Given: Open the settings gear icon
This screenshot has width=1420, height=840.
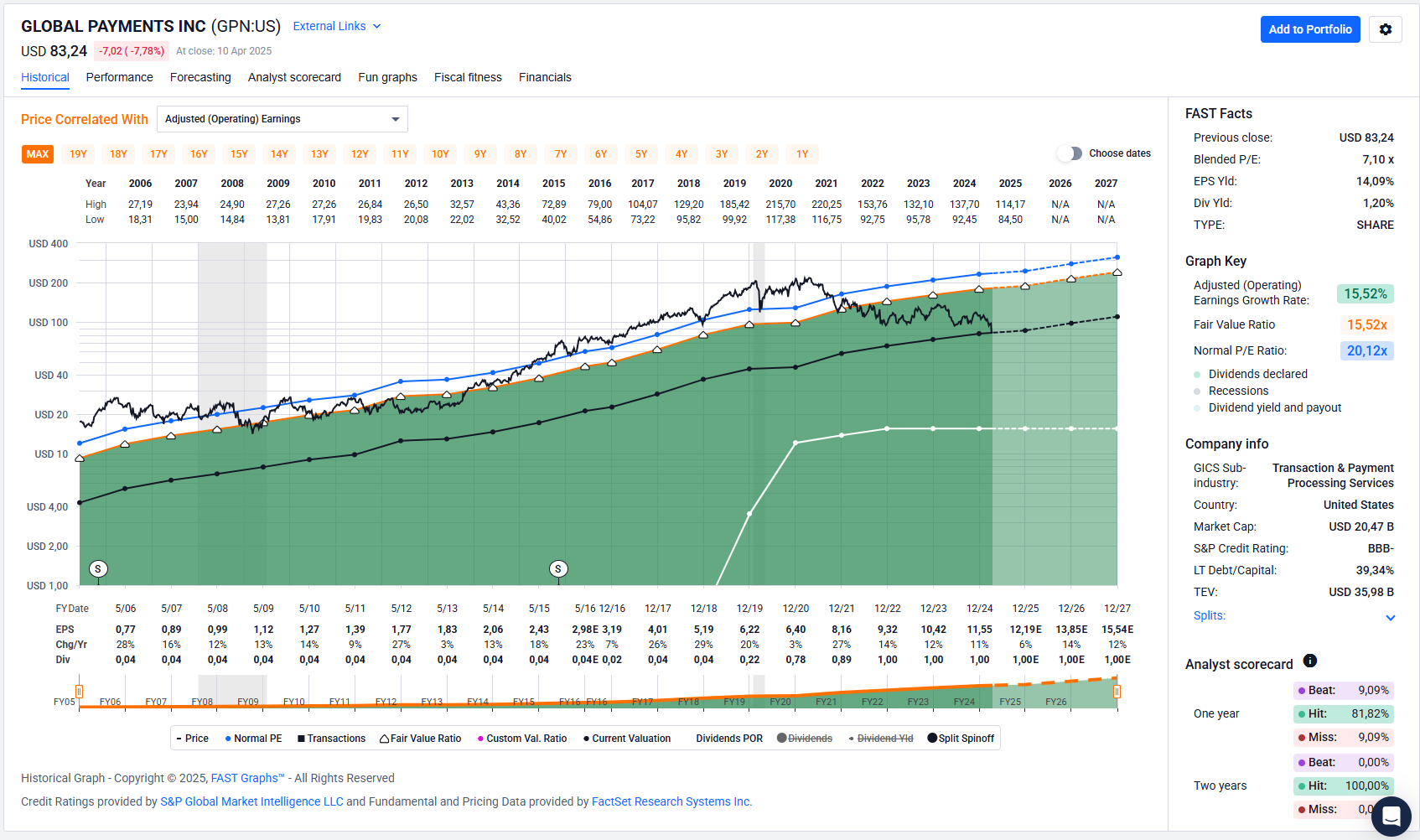Looking at the screenshot, I should (1386, 29).
